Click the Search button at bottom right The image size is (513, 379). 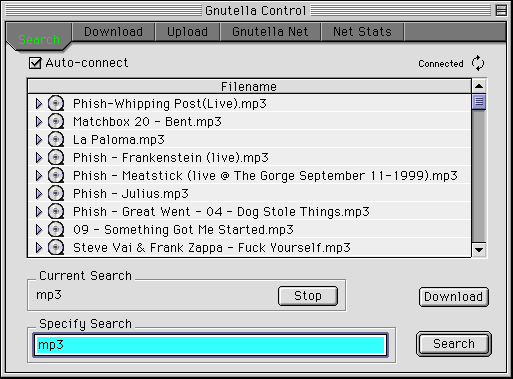tap(454, 344)
